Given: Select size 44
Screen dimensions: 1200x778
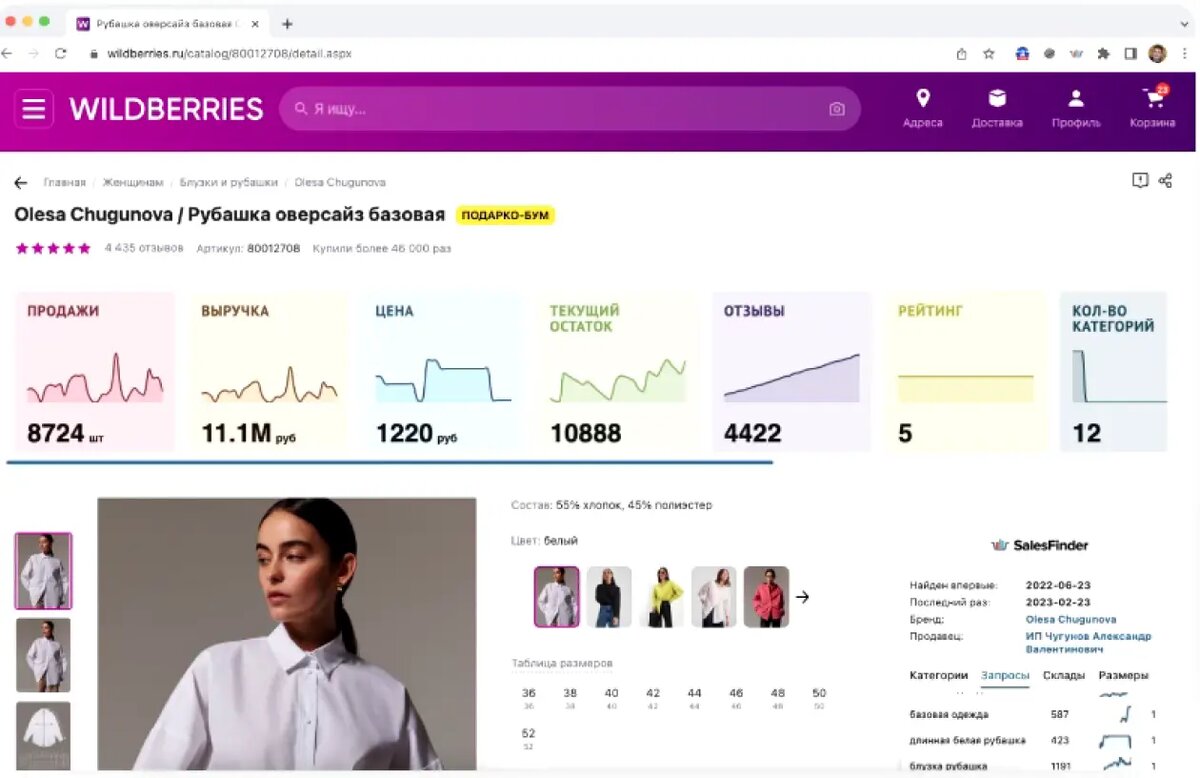Looking at the screenshot, I should [695, 697].
